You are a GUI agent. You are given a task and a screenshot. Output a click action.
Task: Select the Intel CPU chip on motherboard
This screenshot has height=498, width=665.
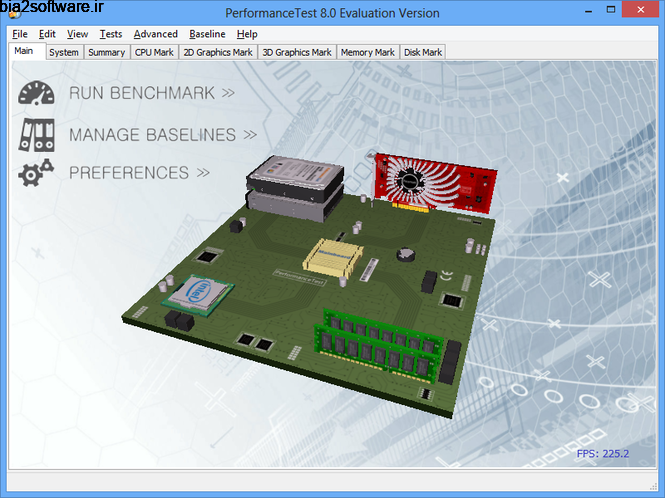(x=198, y=296)
